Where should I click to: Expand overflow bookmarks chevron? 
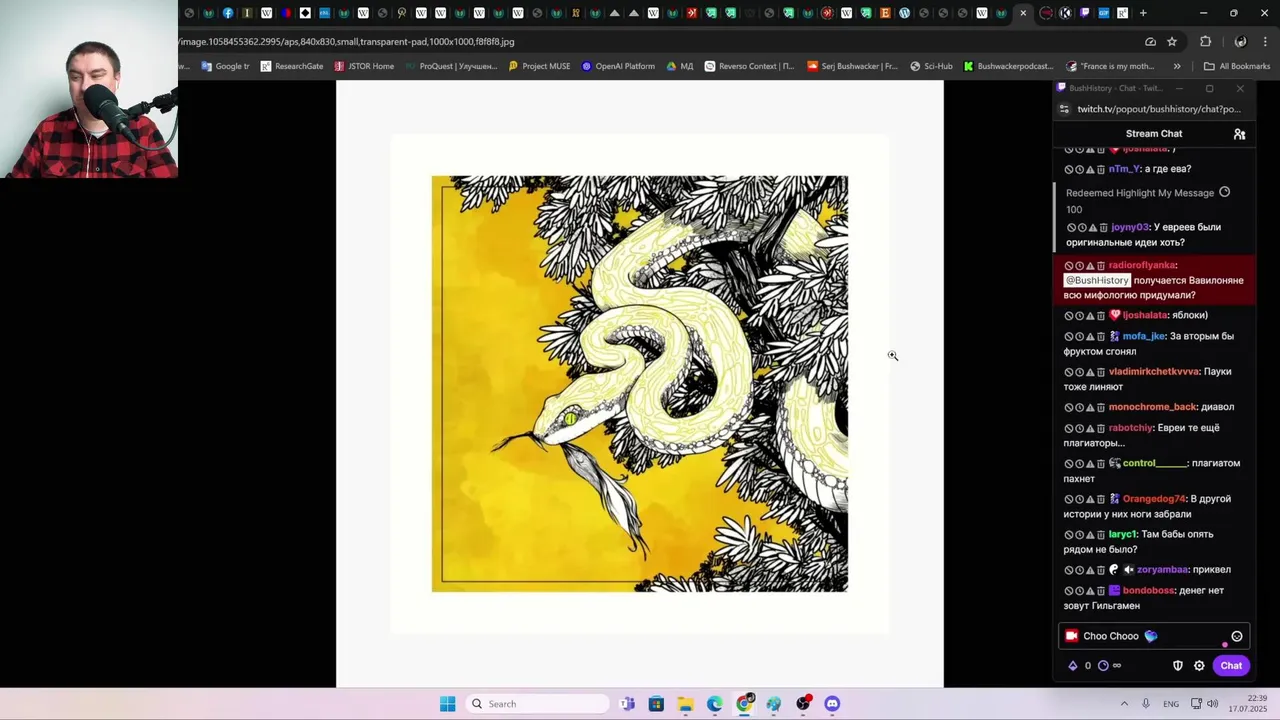(x=1177, y=67)
